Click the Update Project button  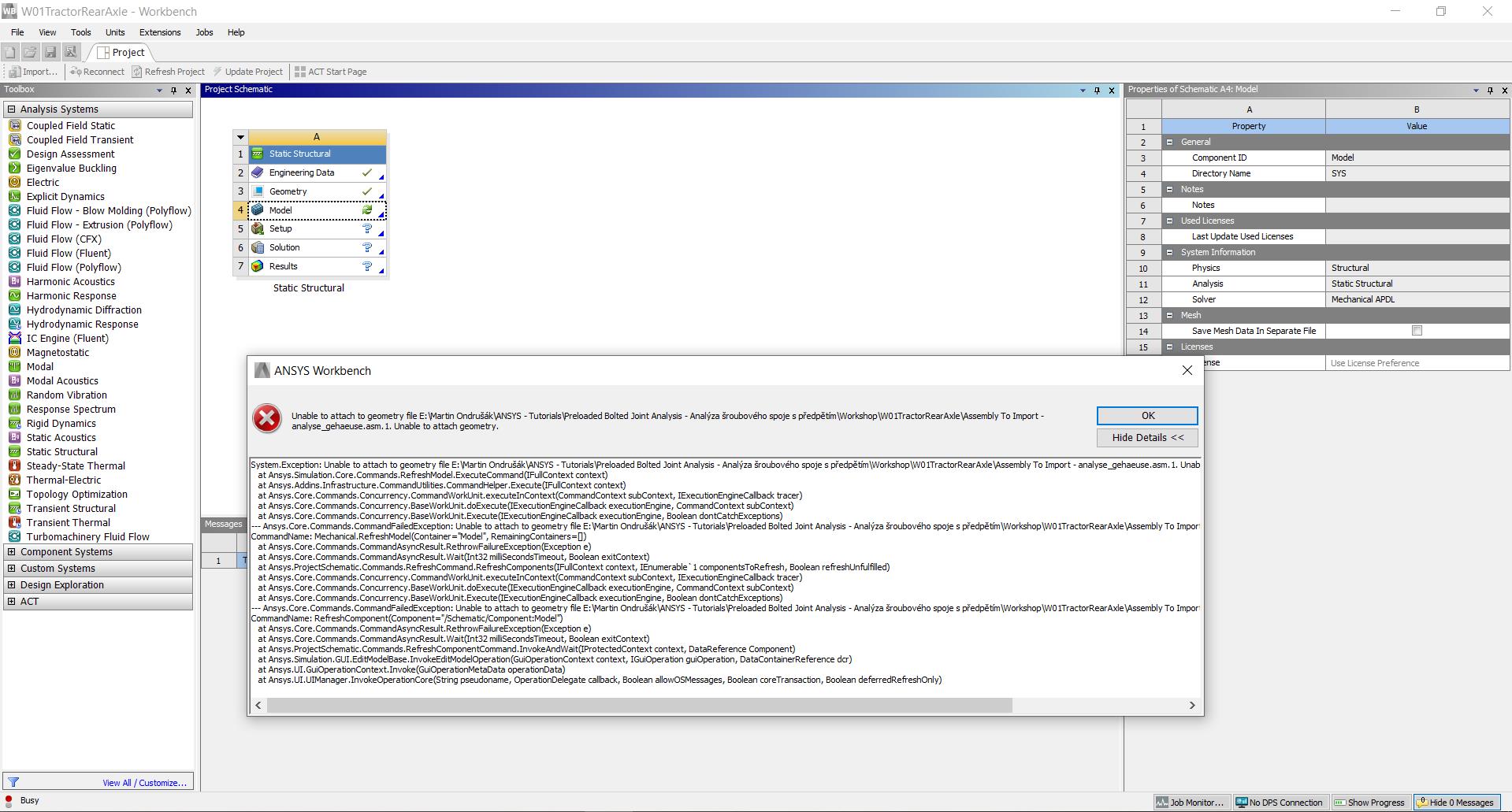pyautogui.click(x=247, y=72)
